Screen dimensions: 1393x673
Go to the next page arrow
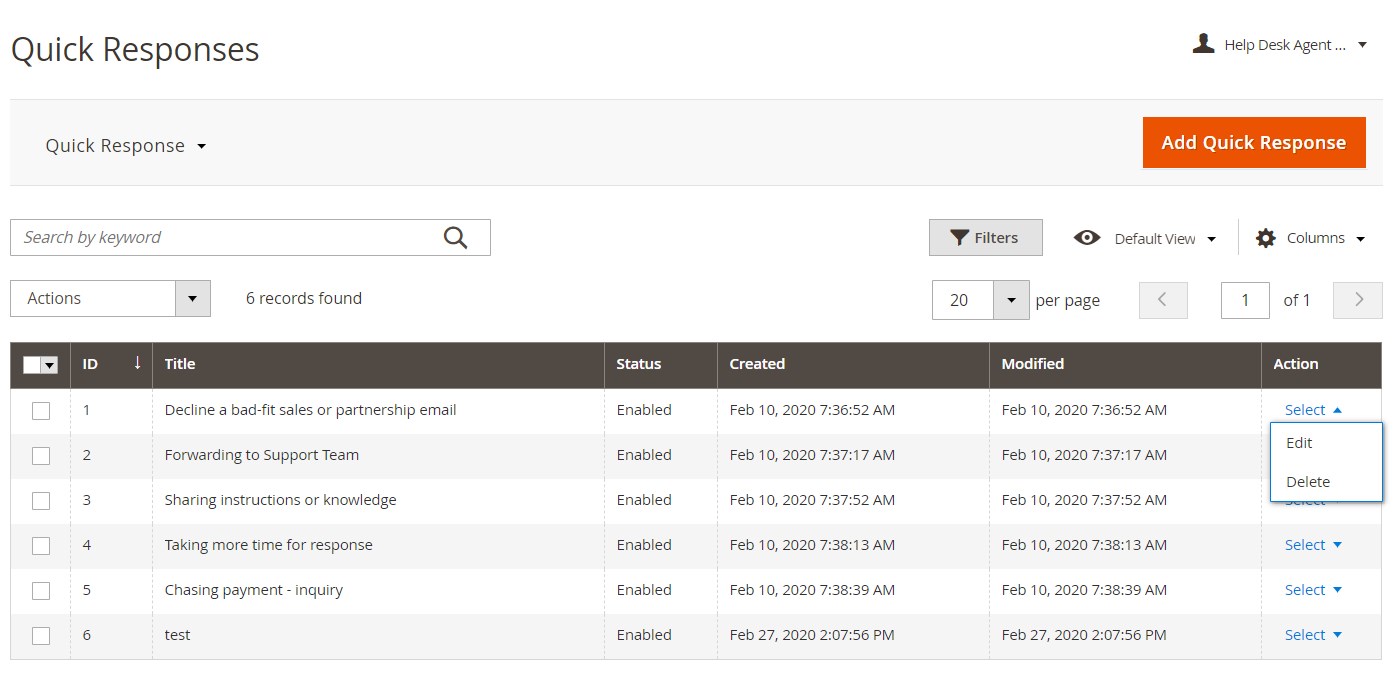[x=1358, y=300]
